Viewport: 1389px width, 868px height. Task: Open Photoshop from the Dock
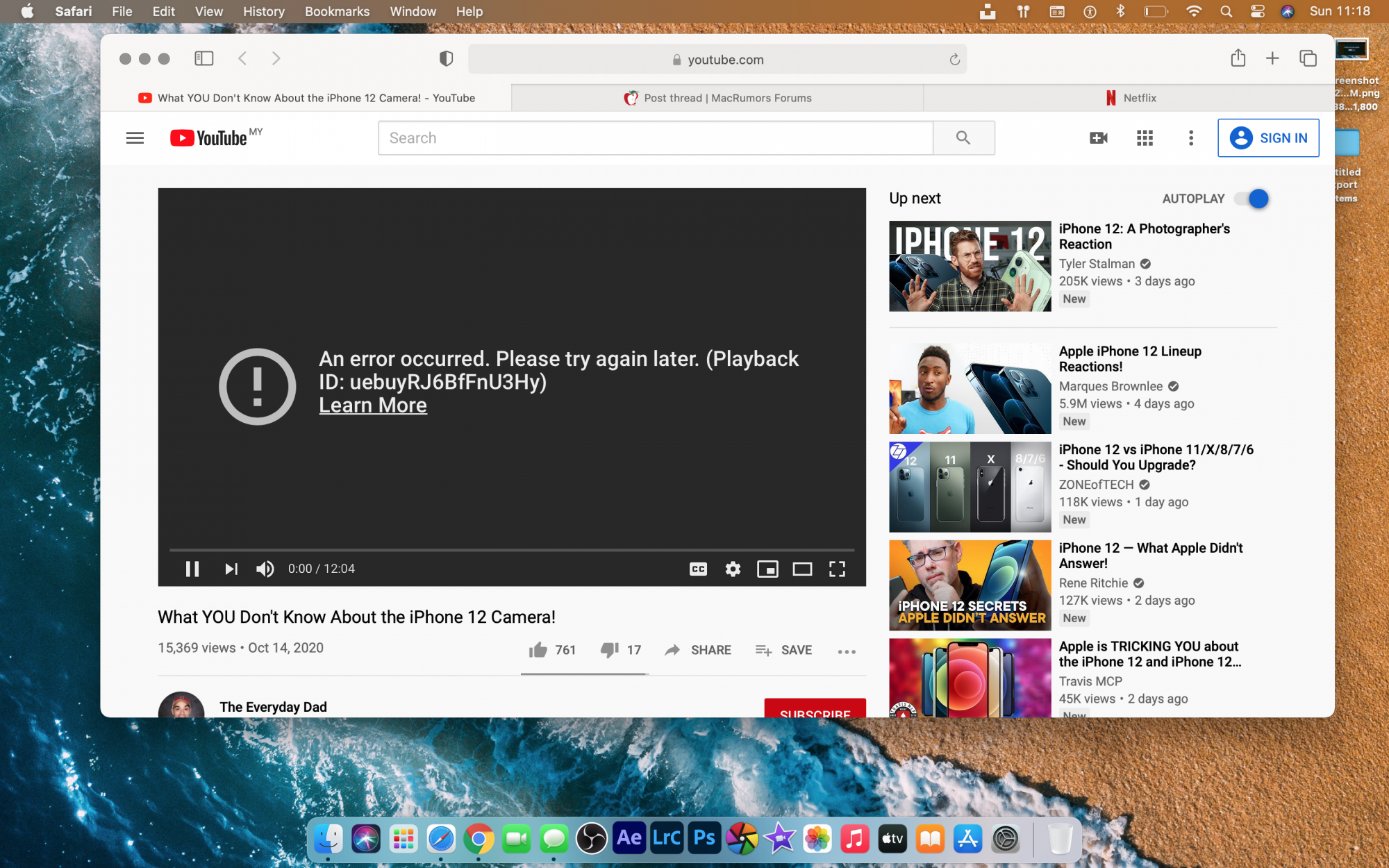point(704,838)
